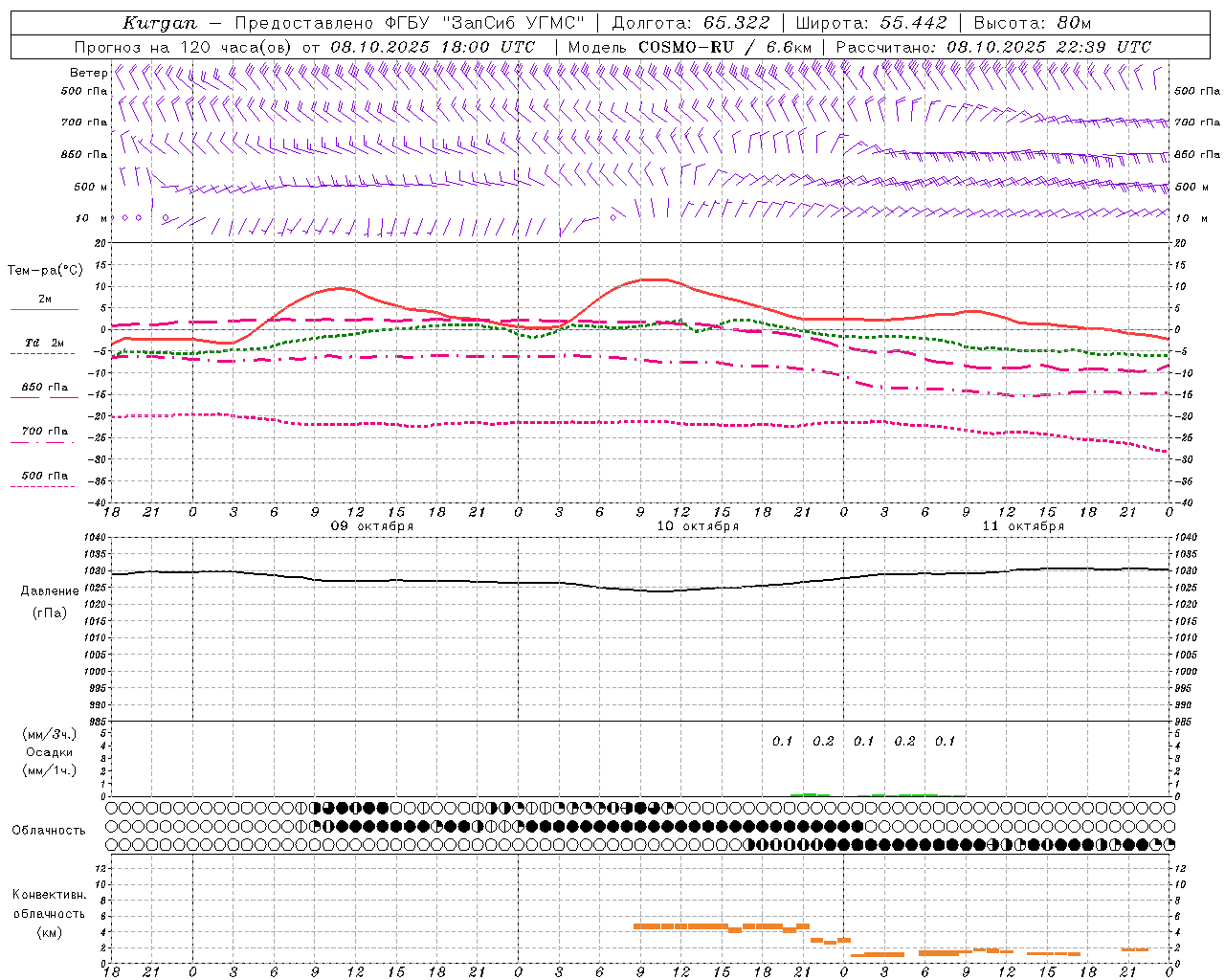
Task: Click the date label "09 октября"
Action: coord(372,526)
